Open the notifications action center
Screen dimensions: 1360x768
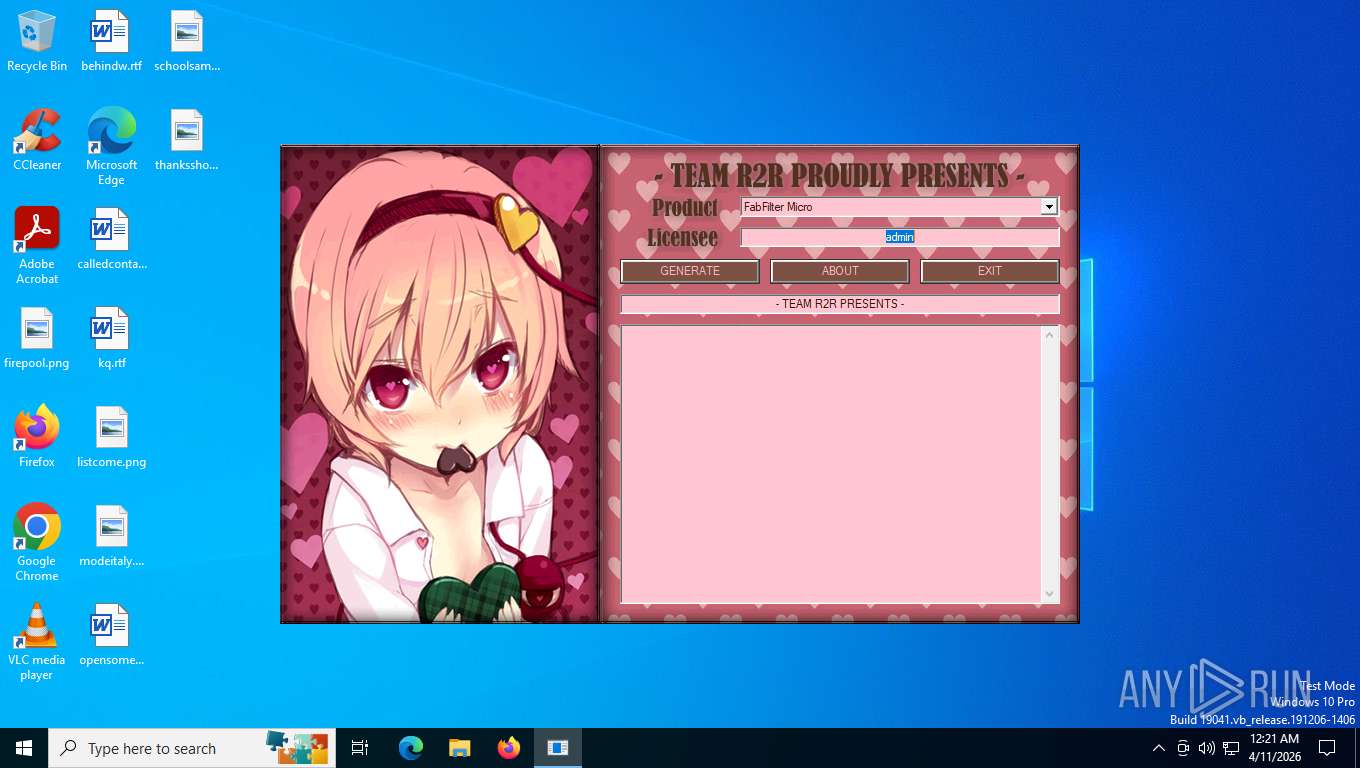(1327, 748)
